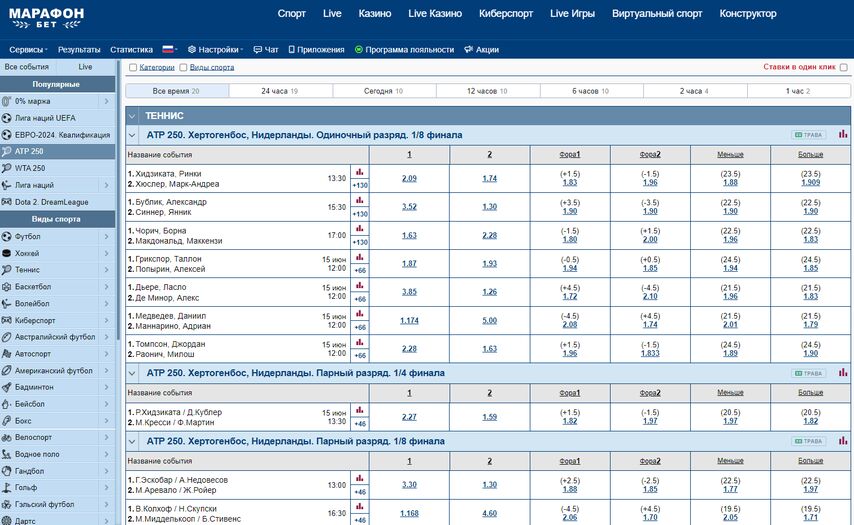Show +66 more markets for Дьере match
Screen dimensions: 854x525
359,299
